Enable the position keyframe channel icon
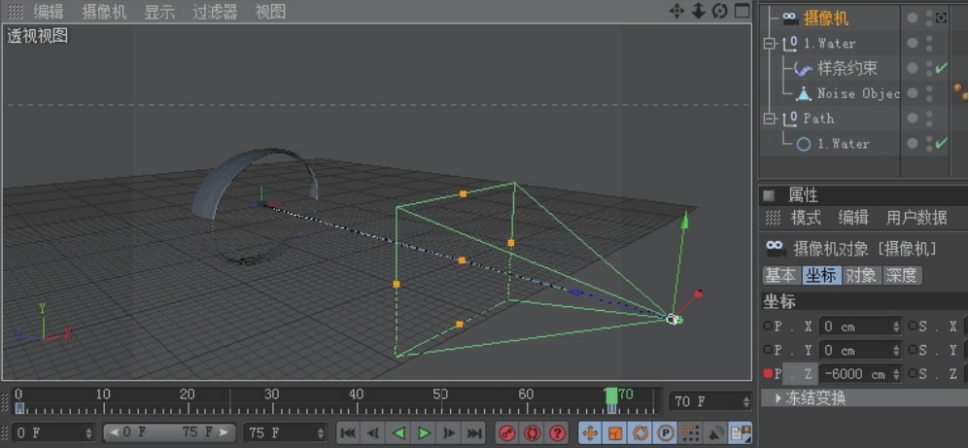This screenshot has width=969, height=448. 590,433
